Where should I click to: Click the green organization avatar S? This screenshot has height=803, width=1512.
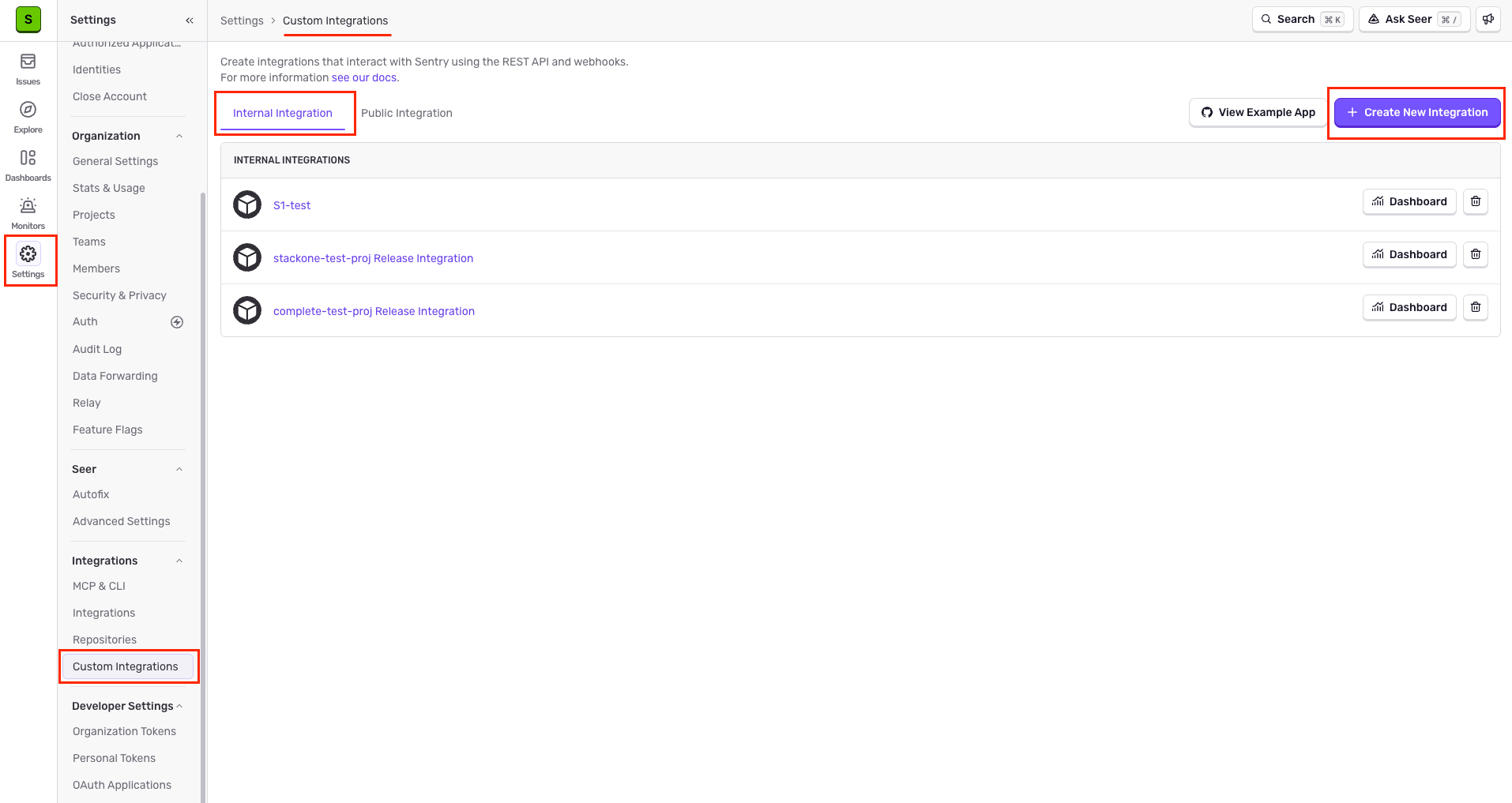click(28, 20)
